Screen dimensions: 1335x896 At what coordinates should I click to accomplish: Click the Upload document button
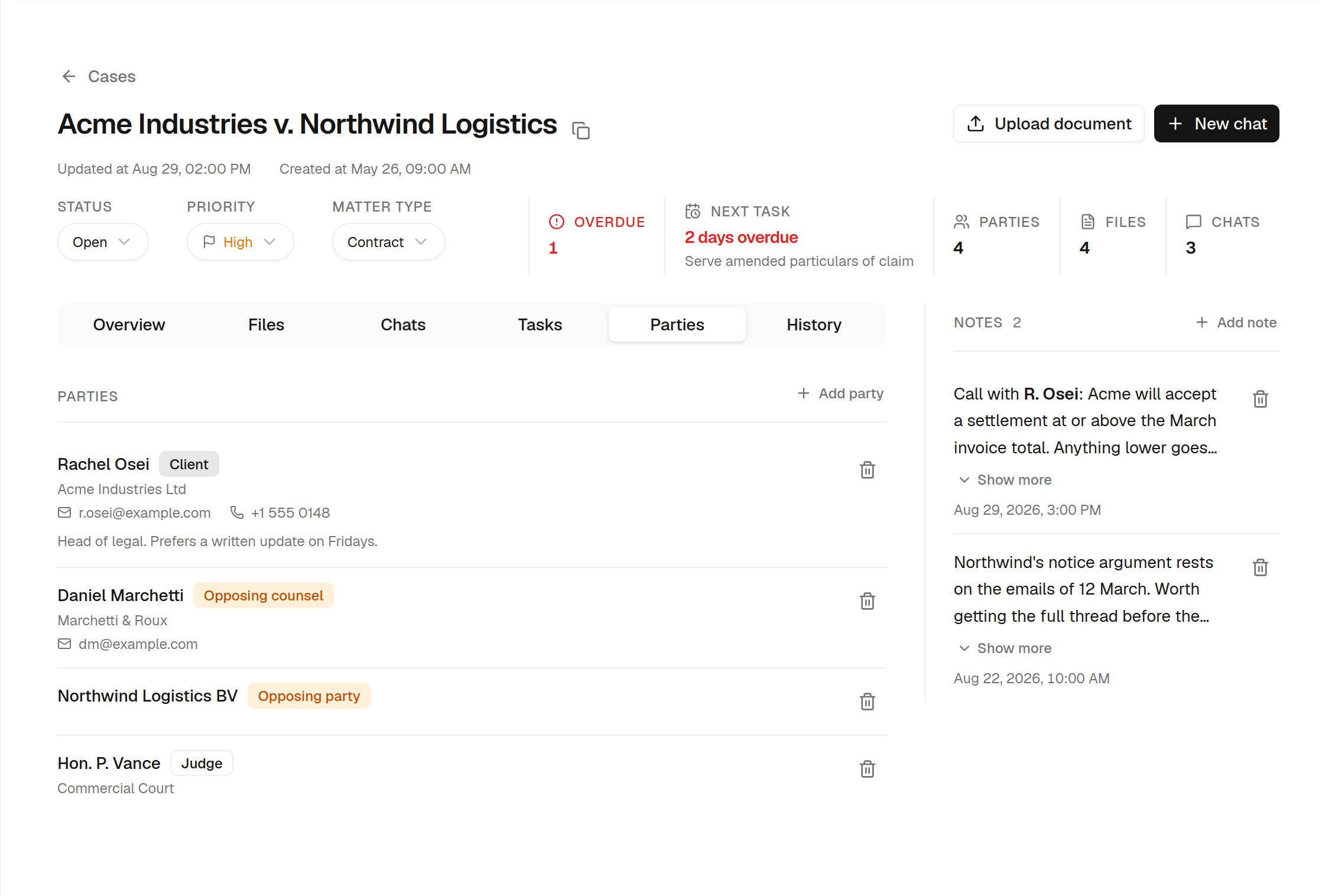(1048, 124)
